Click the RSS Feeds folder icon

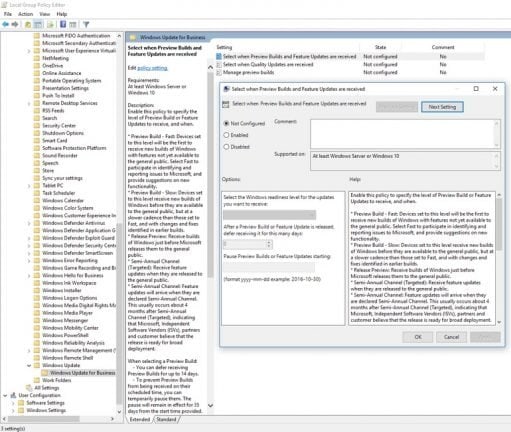click(37, 110)
